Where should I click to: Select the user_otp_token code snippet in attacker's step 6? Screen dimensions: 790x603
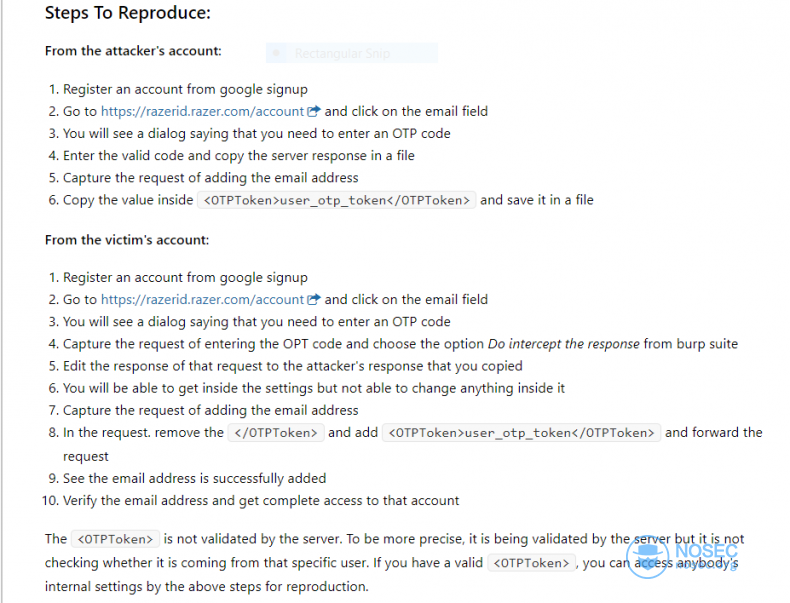click(336, 200)
